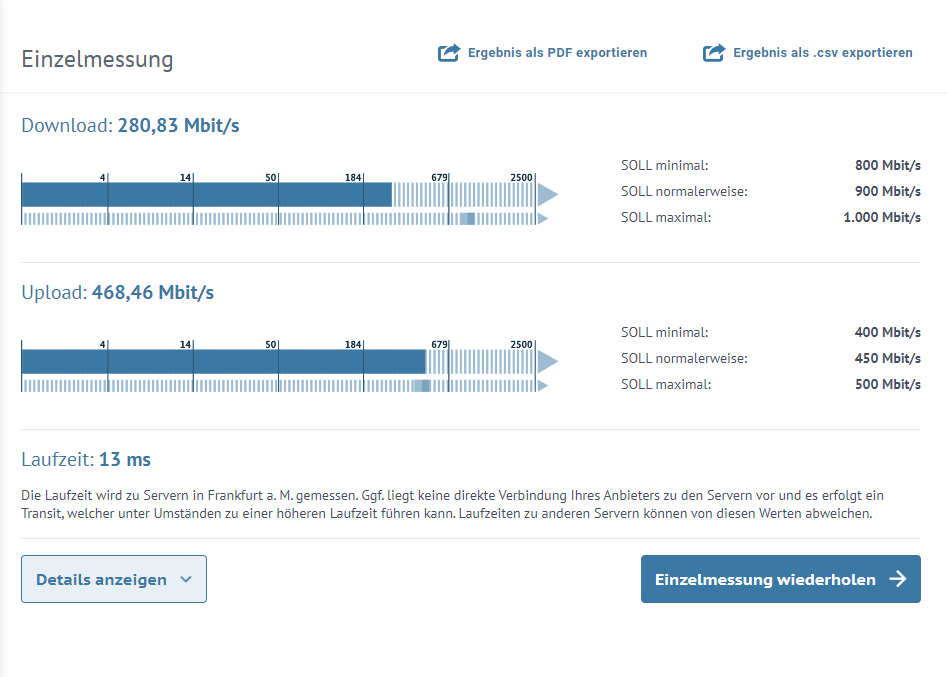This screenshot has height=677, width=947.
Task: Click the small arrowhead on Download SOLL range bar
Action: [543, 218]
